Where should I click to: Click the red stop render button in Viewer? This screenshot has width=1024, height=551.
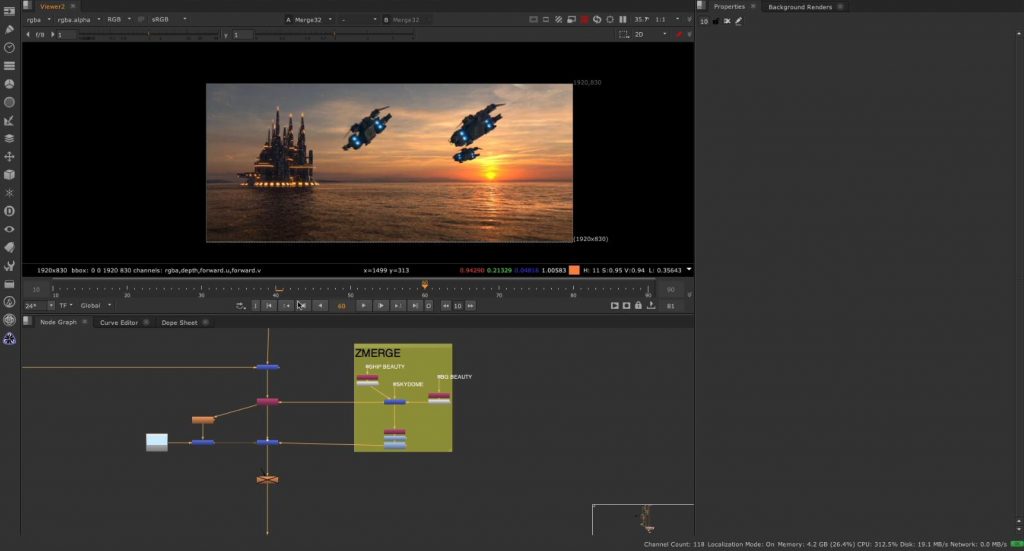(x=584, y=19)
